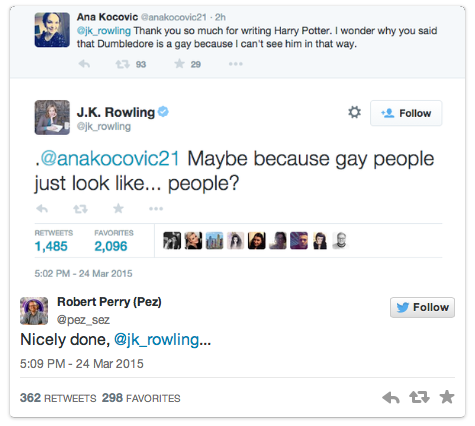Viewport: 475px width, 426px height.
Task: Follow J.K. Rowling
Action: 406,113
